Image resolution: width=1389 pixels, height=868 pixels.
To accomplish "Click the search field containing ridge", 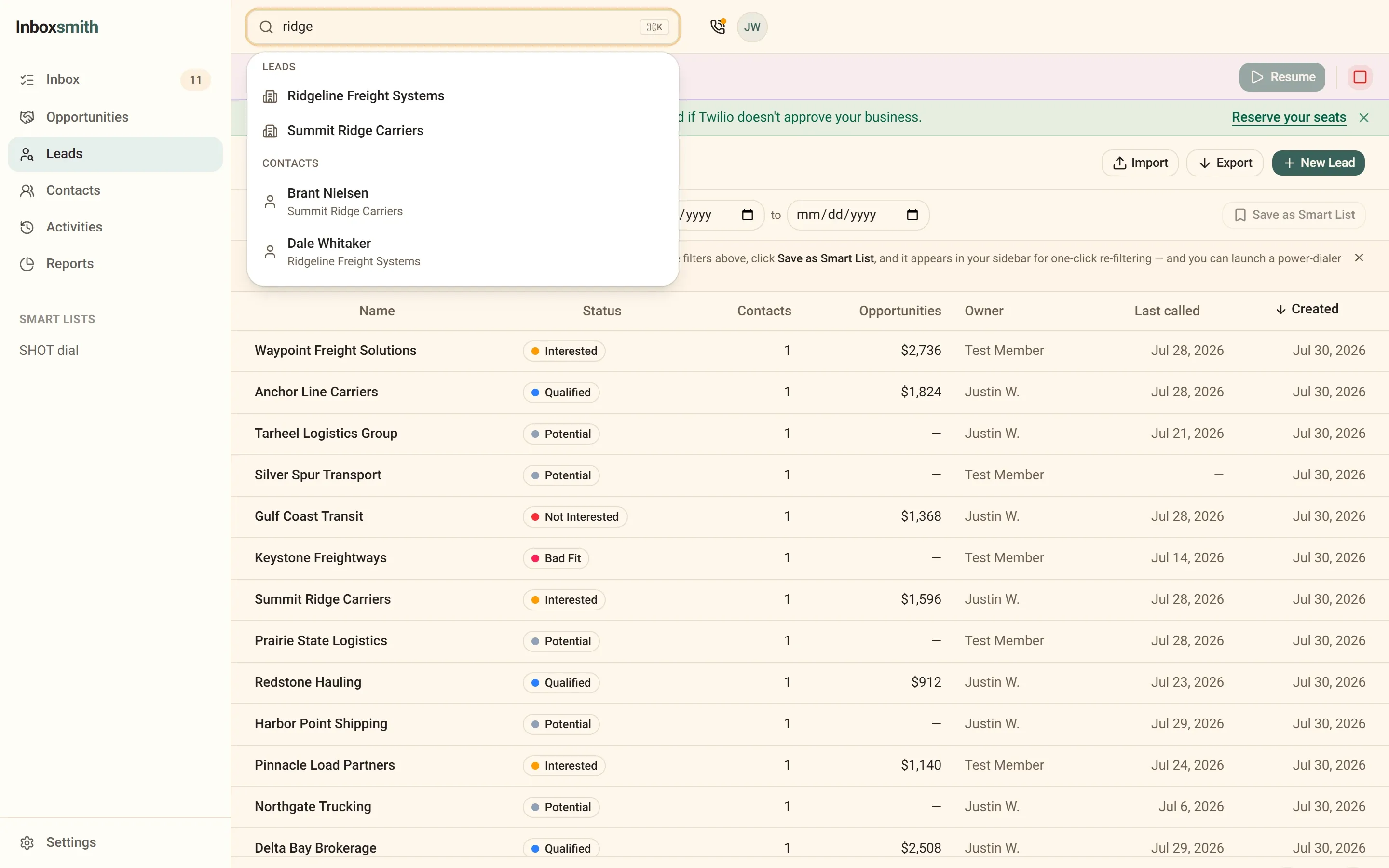I will [x=463, y=27].
